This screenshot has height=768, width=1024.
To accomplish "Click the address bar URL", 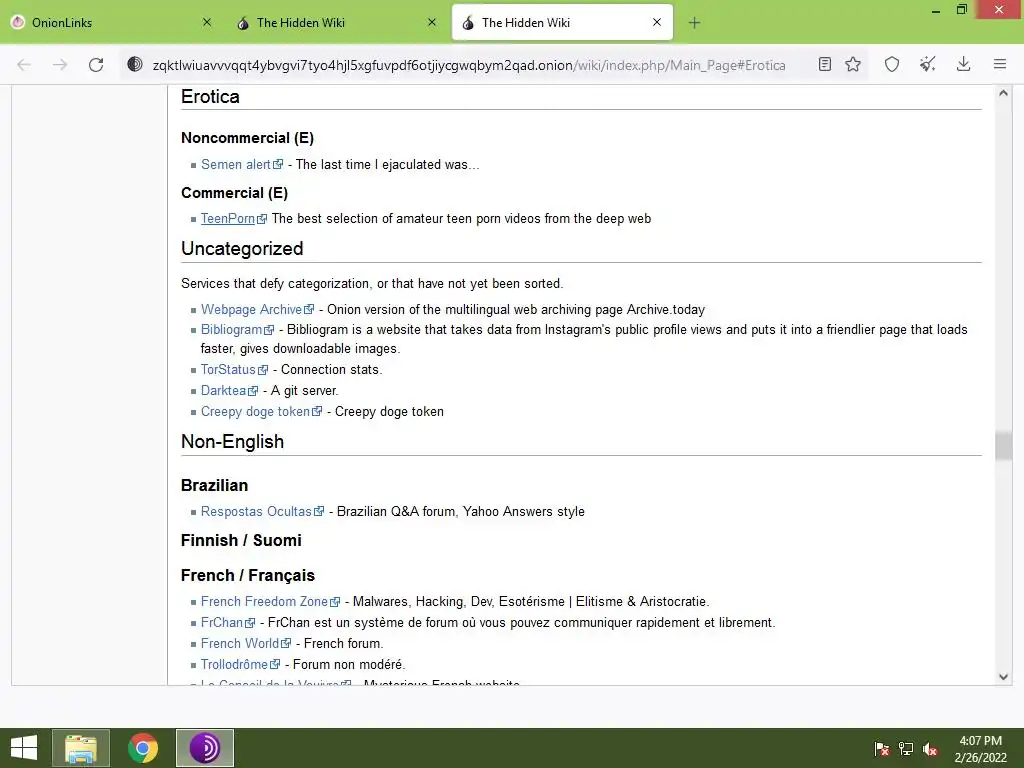I will click(x=468, y=65).
